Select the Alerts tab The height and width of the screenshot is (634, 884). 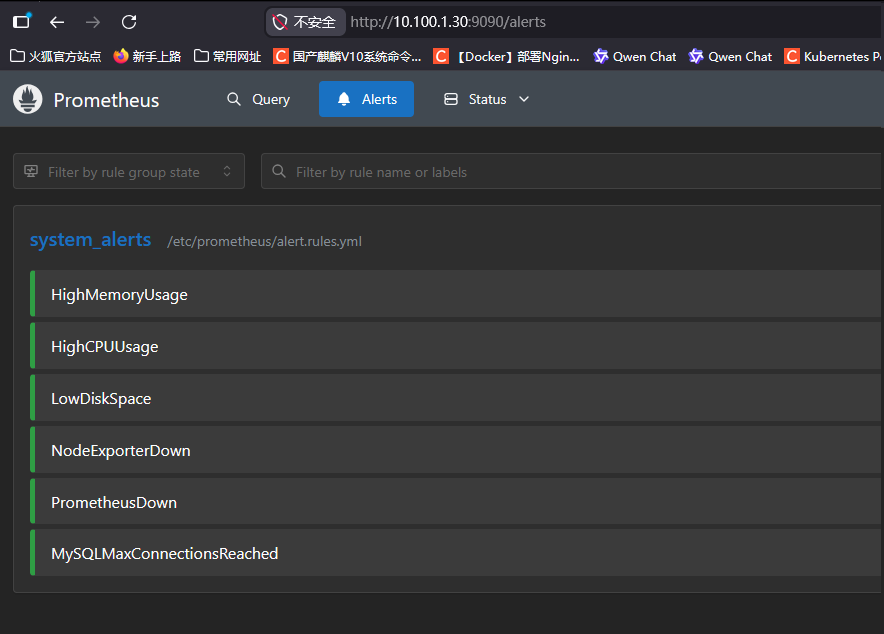[366, 99]
